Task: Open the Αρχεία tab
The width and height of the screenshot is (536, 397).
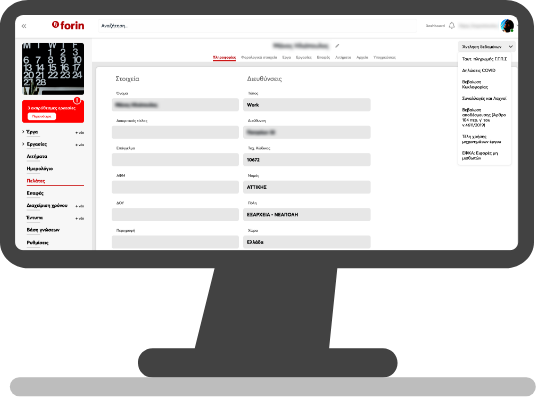Action: [x=362, y=57]
